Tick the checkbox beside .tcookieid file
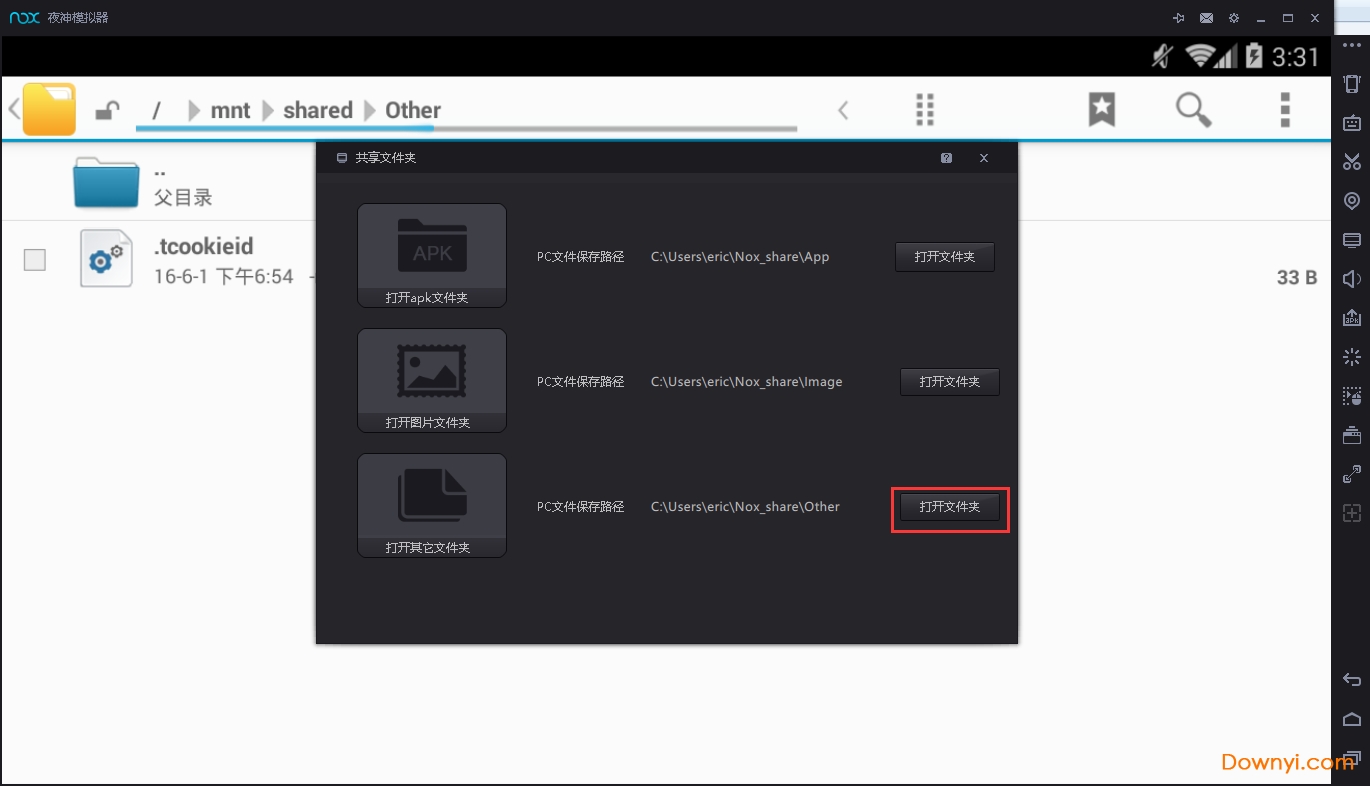 (35, 260)
